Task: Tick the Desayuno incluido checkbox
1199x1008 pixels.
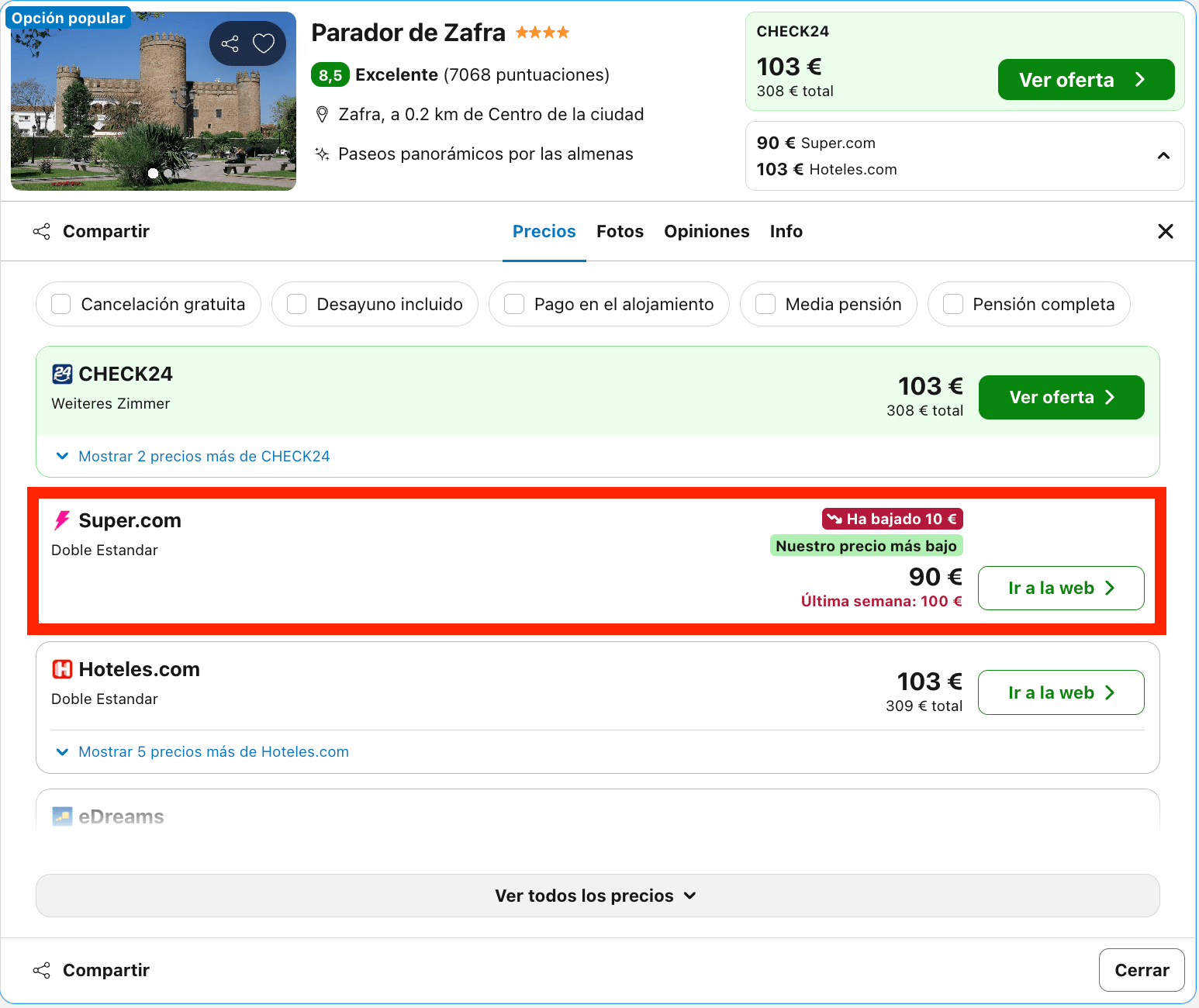Action: click(297, 304)
